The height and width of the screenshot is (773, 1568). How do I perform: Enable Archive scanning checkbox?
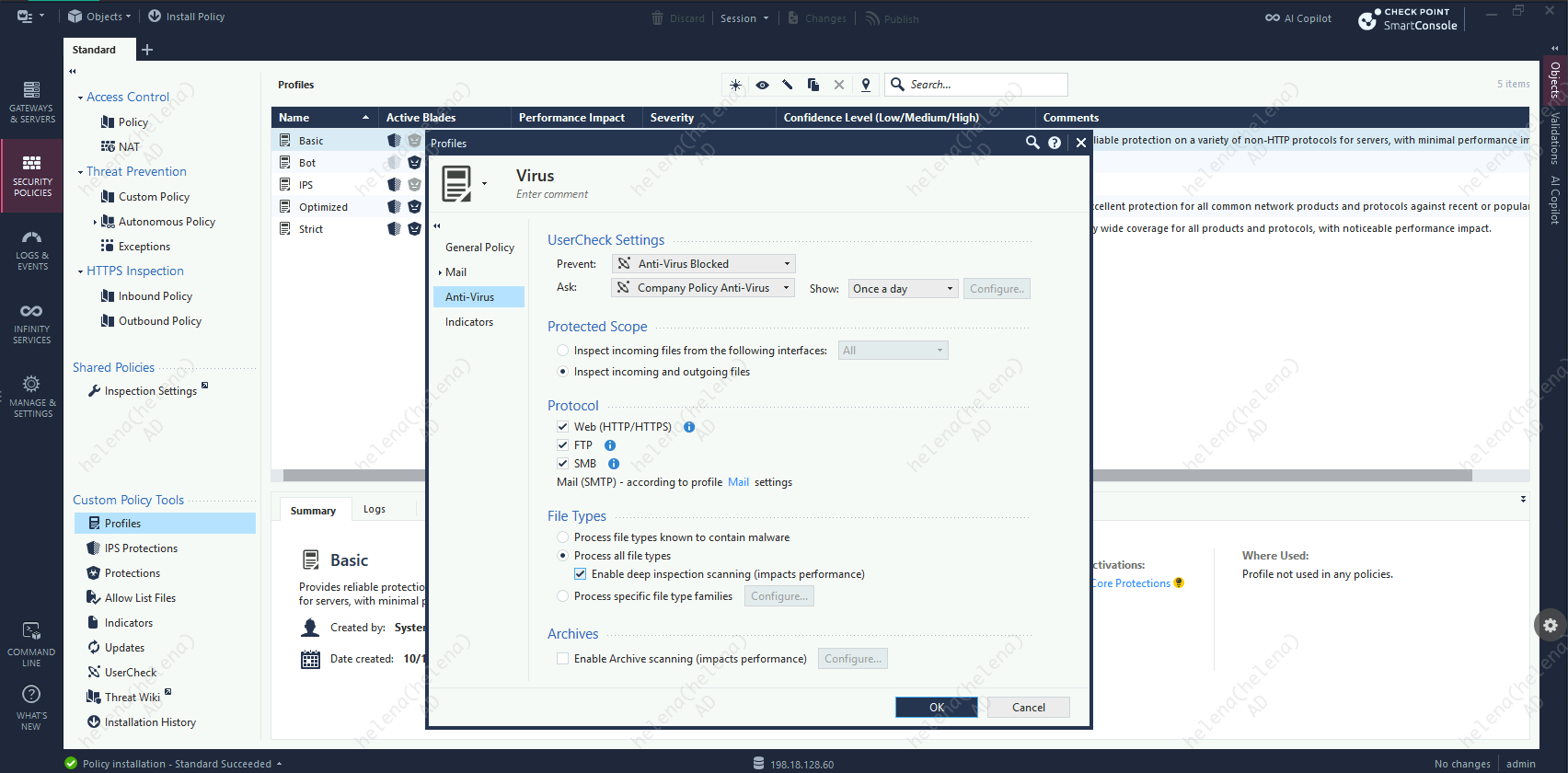(x=562, y=659)
